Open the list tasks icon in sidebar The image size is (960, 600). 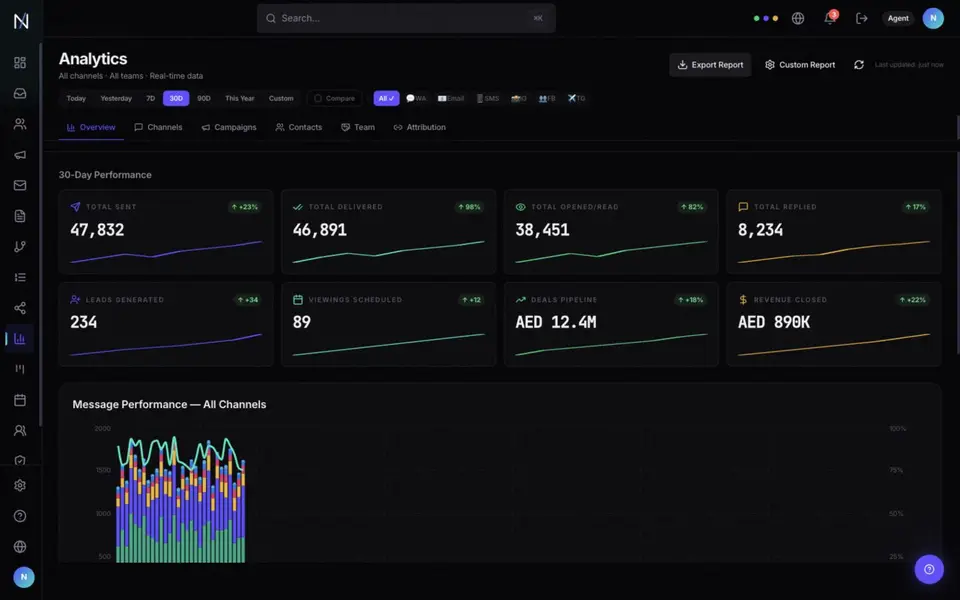(20, 277)
